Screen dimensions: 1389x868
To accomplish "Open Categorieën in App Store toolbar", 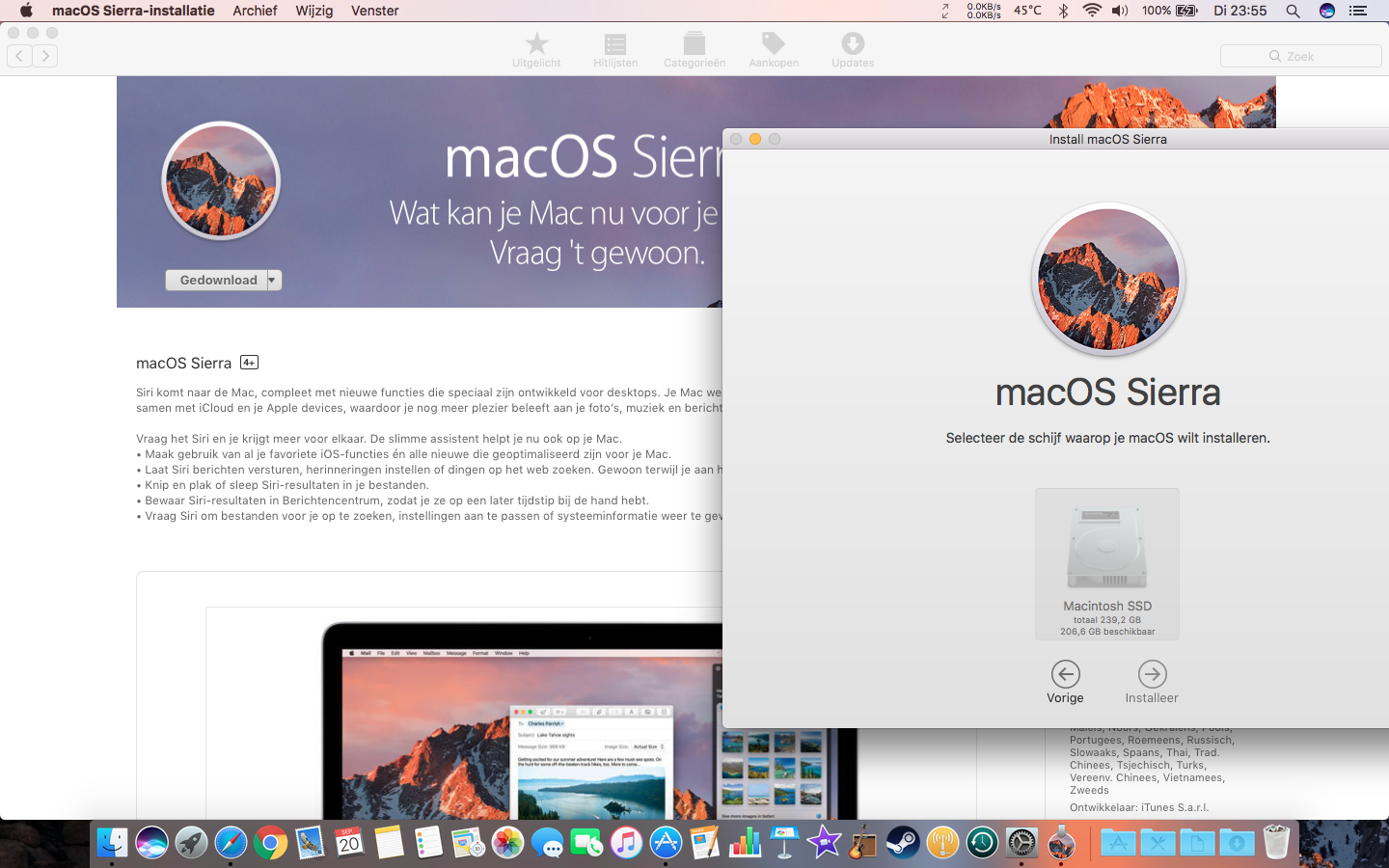I will click(x=694, y=50).
